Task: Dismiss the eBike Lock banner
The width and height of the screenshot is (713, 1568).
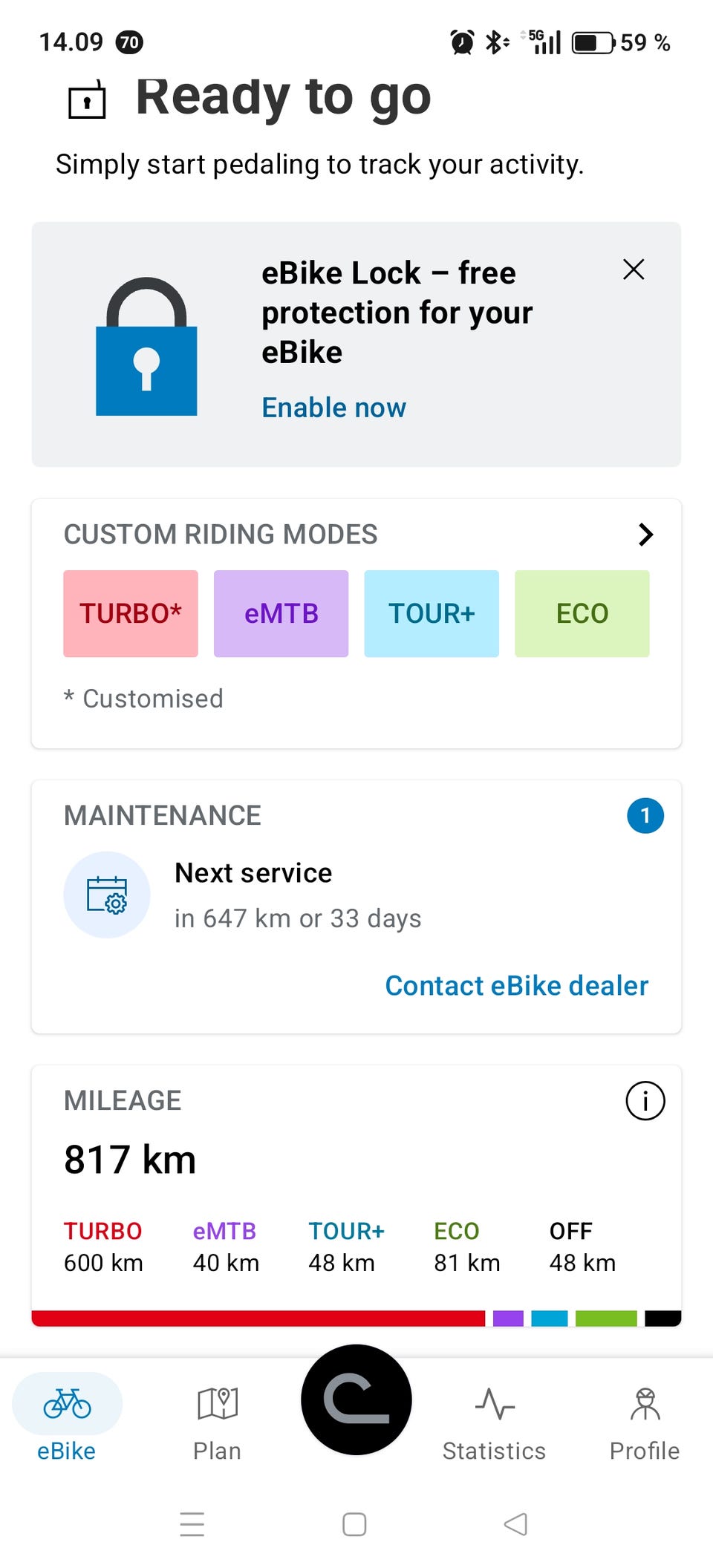Action: pyautogui.click(x=634, y=269)
